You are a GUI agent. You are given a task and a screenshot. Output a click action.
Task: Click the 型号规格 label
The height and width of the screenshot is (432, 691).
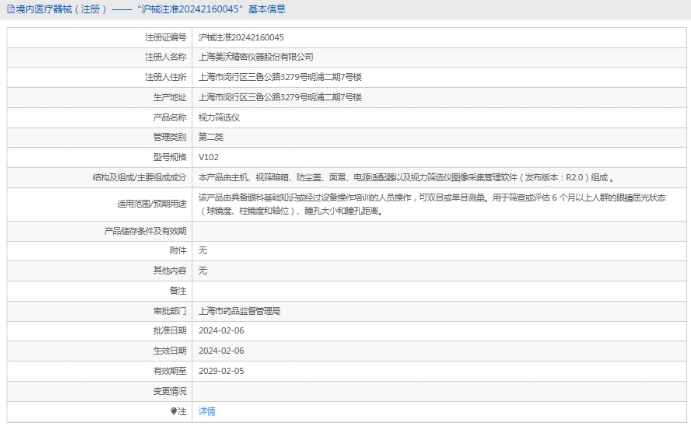tap(170, 157)
